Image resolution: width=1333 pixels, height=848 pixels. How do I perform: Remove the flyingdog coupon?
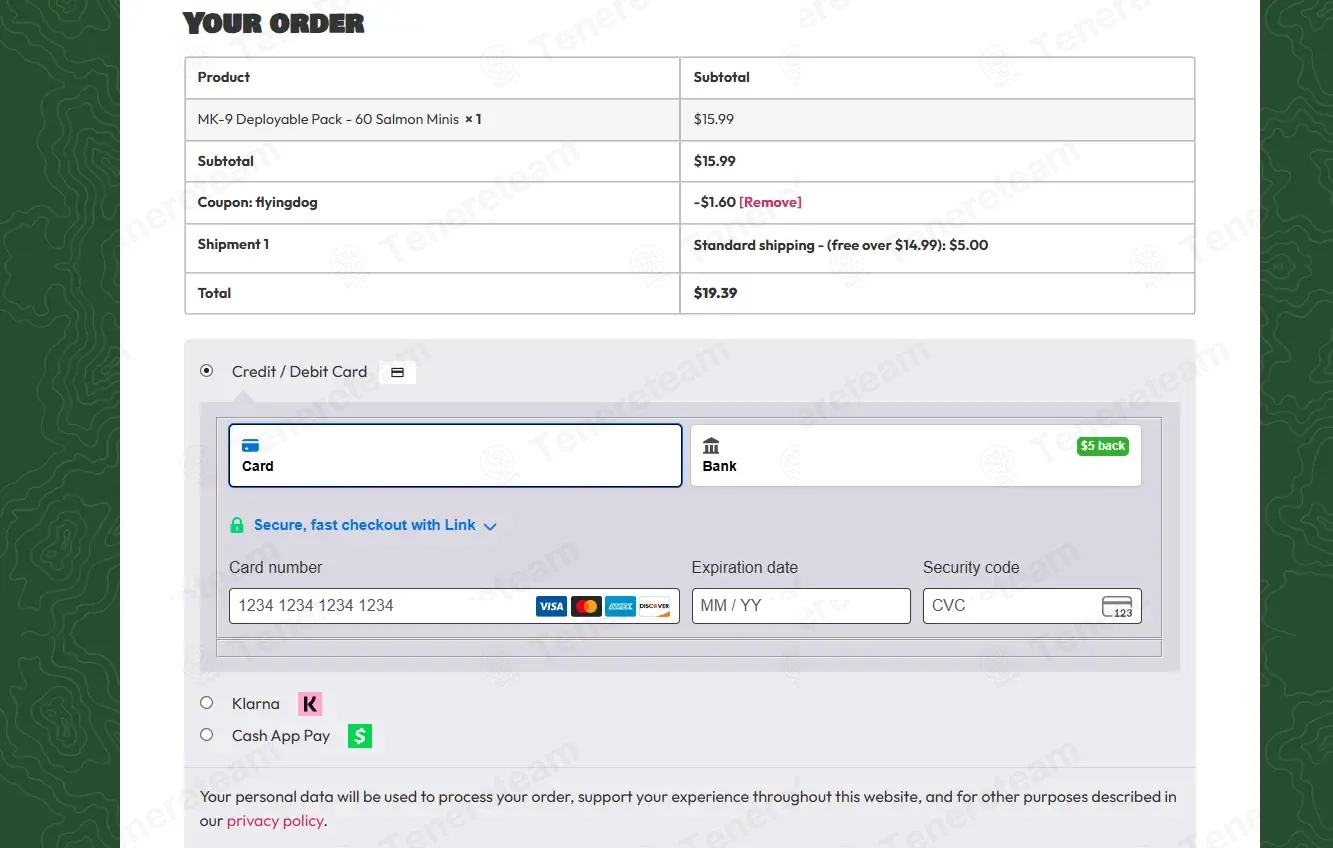pyautogui.click(x=770, y=202)
